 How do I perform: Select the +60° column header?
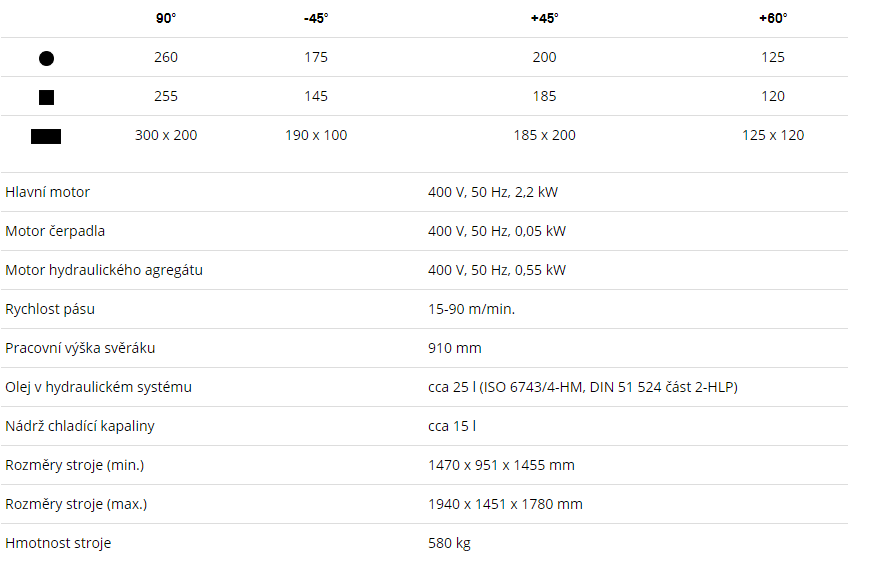[x=773, y=18]
